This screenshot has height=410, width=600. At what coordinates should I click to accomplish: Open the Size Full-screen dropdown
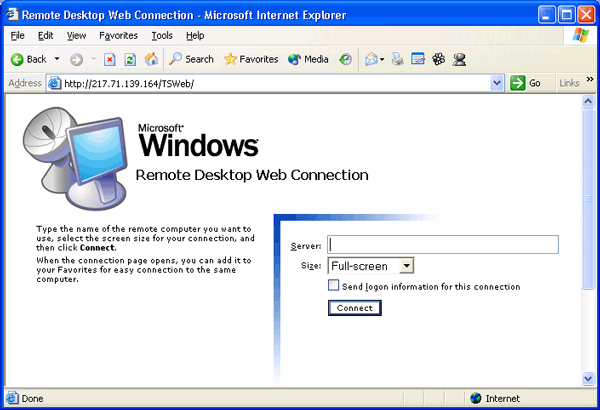click(371, 266)
